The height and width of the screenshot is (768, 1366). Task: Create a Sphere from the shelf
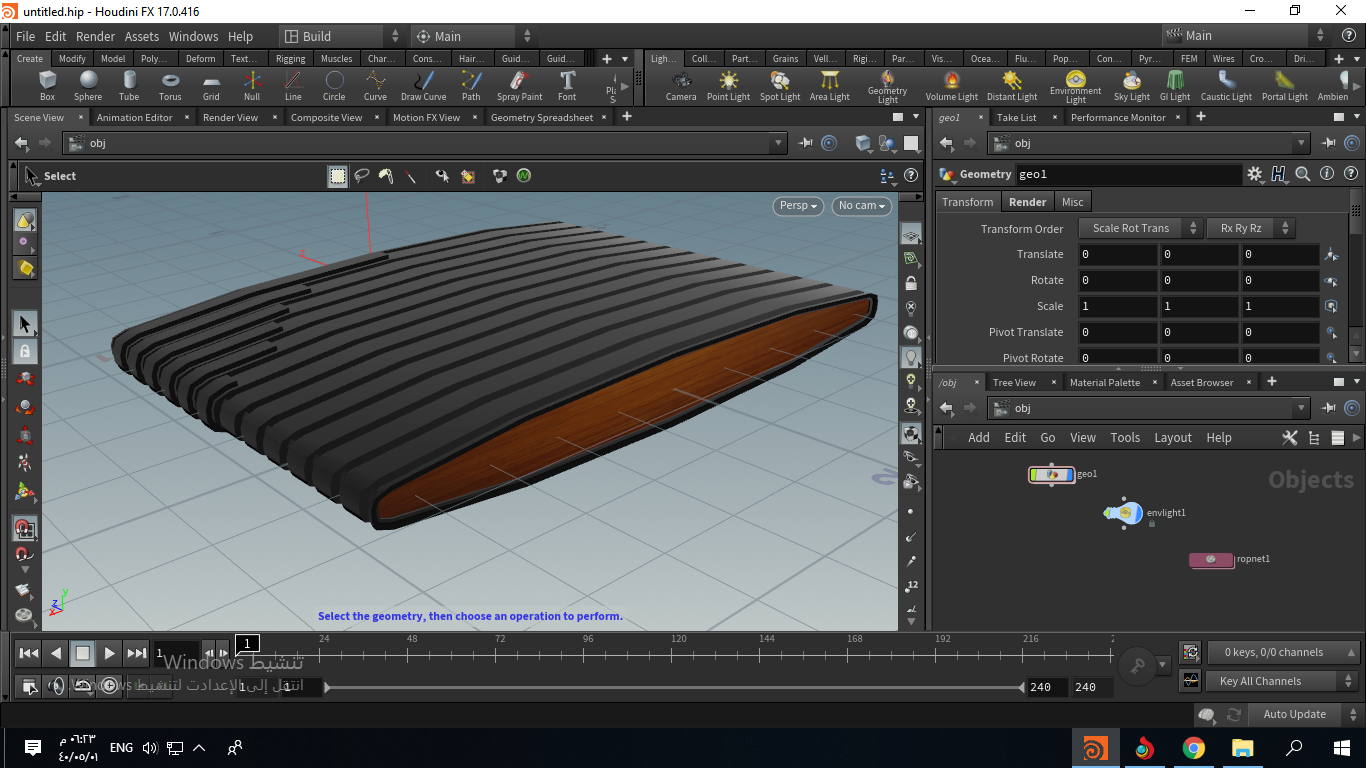[88, 85]
